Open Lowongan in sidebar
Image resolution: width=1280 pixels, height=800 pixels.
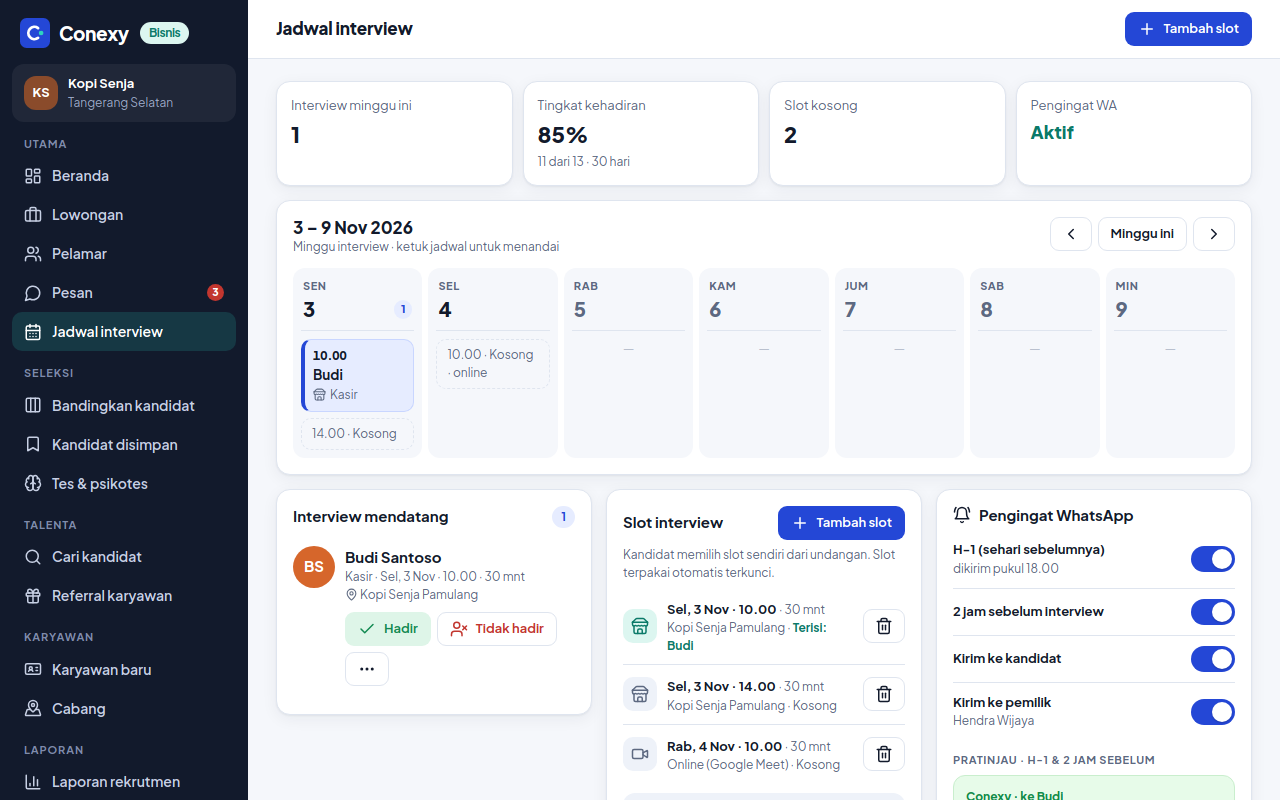tap(124, 215)
